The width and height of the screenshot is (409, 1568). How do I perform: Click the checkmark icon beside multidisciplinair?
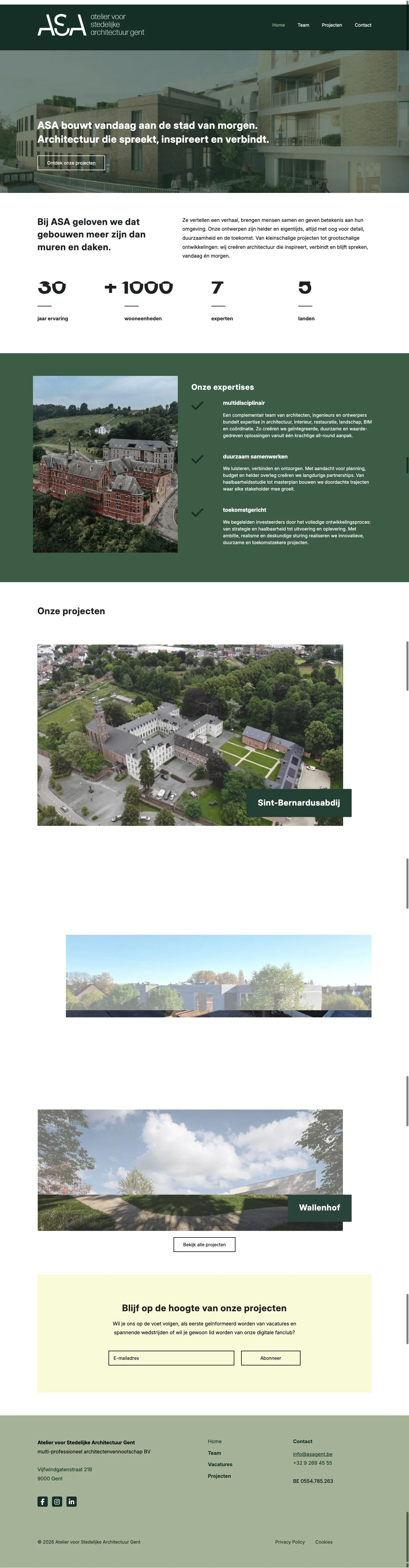[x=197, y=406]
